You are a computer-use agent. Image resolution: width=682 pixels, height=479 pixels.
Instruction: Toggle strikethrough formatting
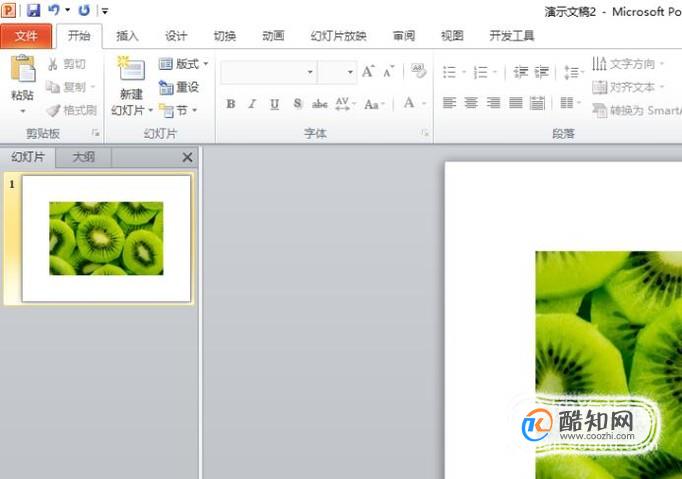[320, 104]
